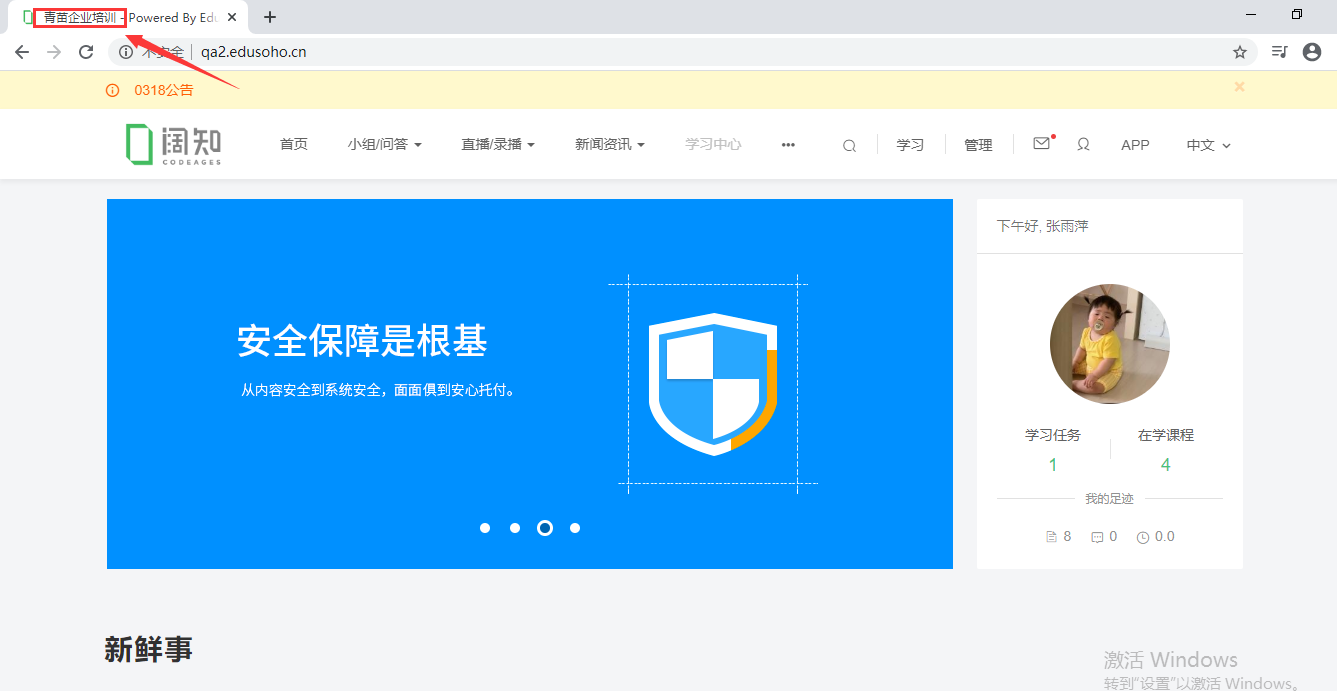Screen dimensions: 1337x691
Task: Open the media control playlist icon
Action: (x=1279, y=52)
